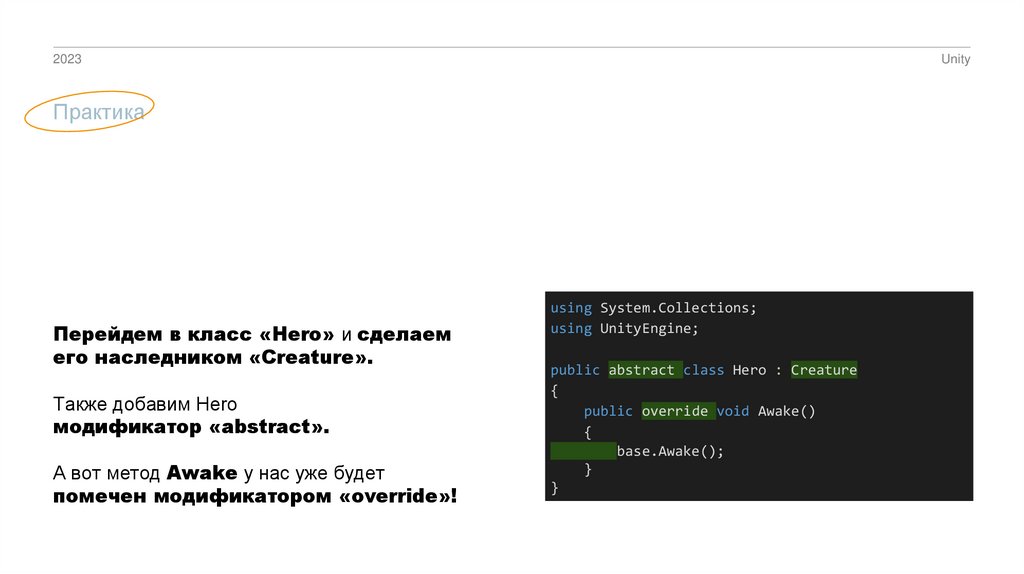Screen dimensions: 1024x574
Task: Click the green highlighted indentation block
Action: pyautogui.click(x=583, y=451)
